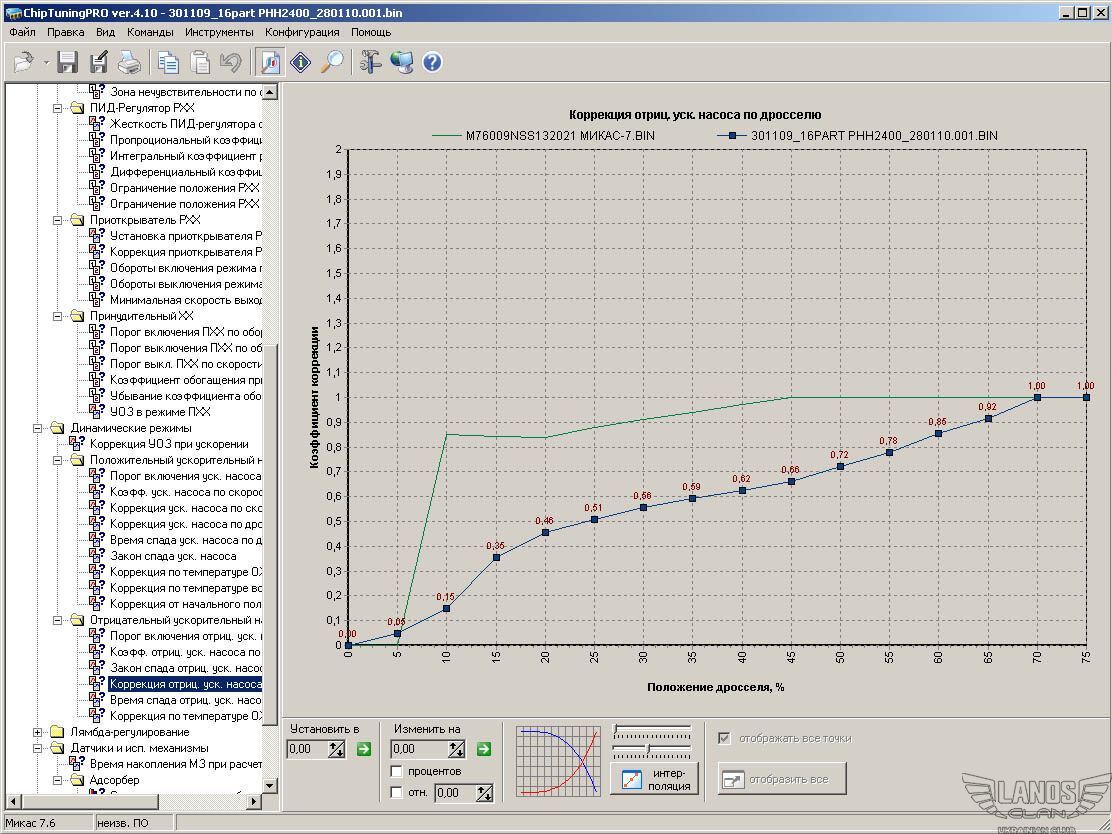Click the Print icon in toolbar

129,62
